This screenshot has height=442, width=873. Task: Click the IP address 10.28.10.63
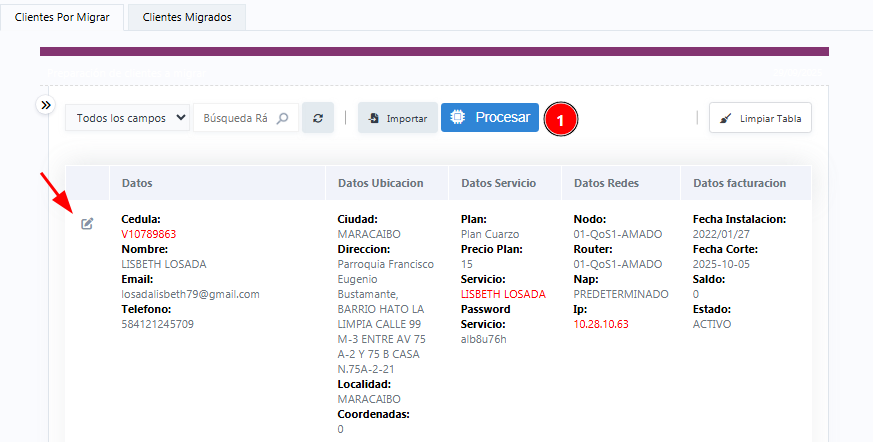(601, 324)
